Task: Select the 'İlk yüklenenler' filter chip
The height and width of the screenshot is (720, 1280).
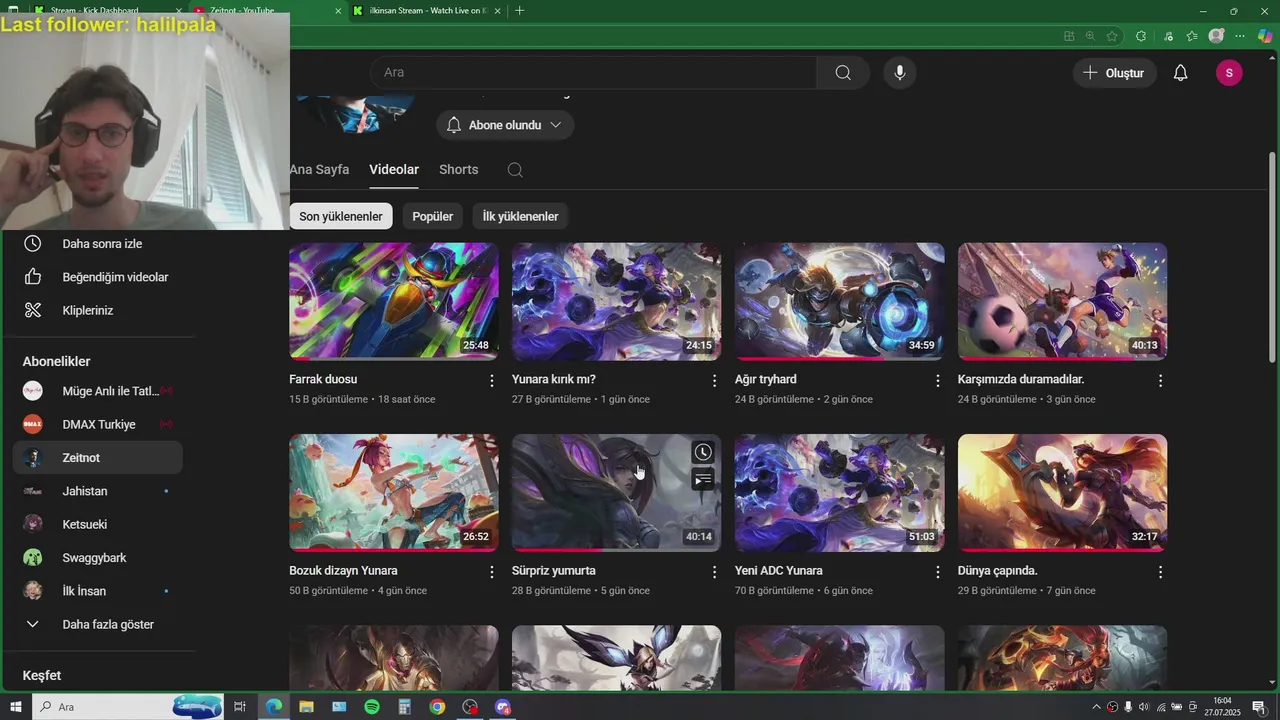Action: click(521, 216)
